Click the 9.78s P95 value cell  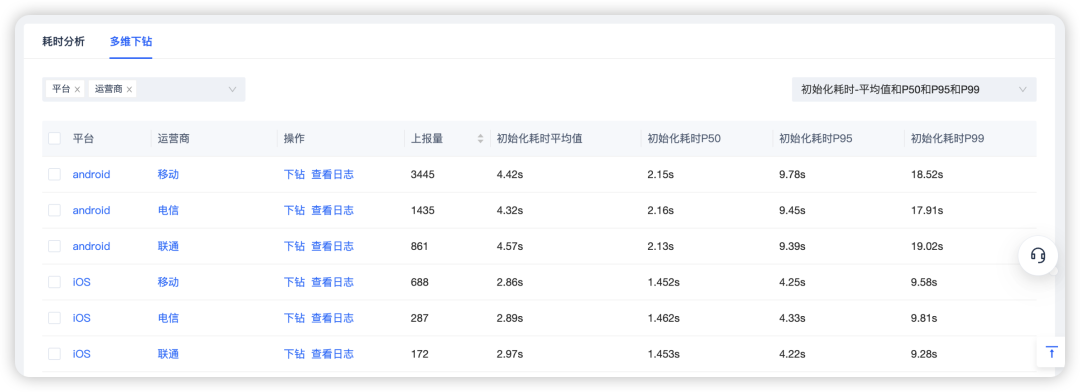click(793, 174)
